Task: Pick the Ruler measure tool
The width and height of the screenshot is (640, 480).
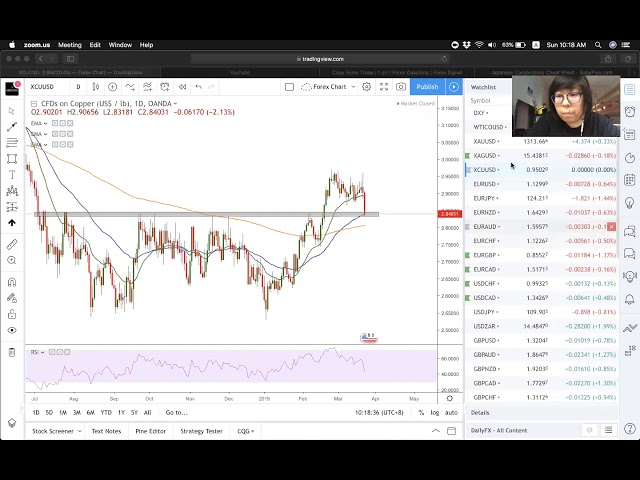Action: click(12, 244)
